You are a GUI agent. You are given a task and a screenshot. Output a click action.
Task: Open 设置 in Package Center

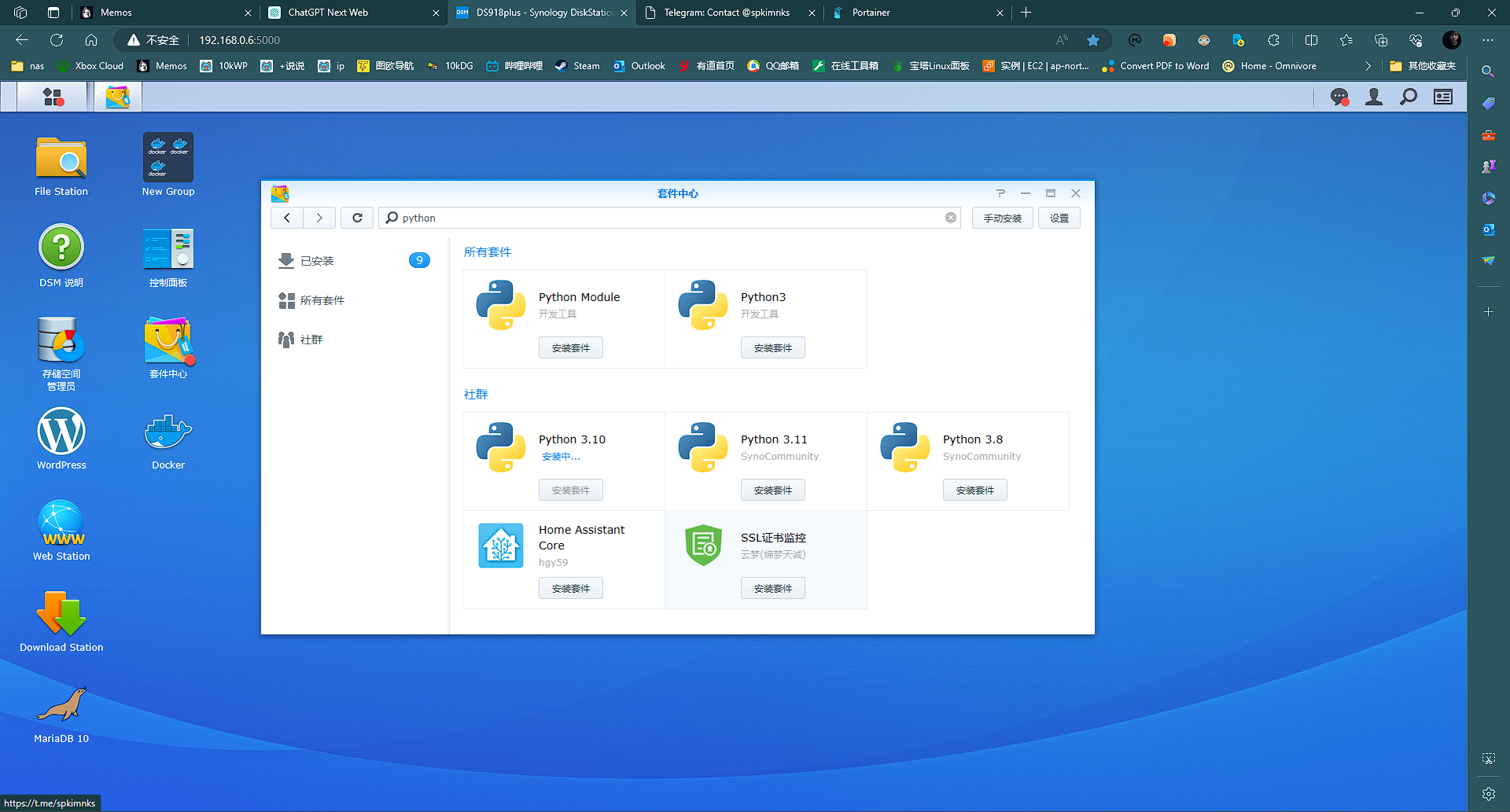point(1059,218)
